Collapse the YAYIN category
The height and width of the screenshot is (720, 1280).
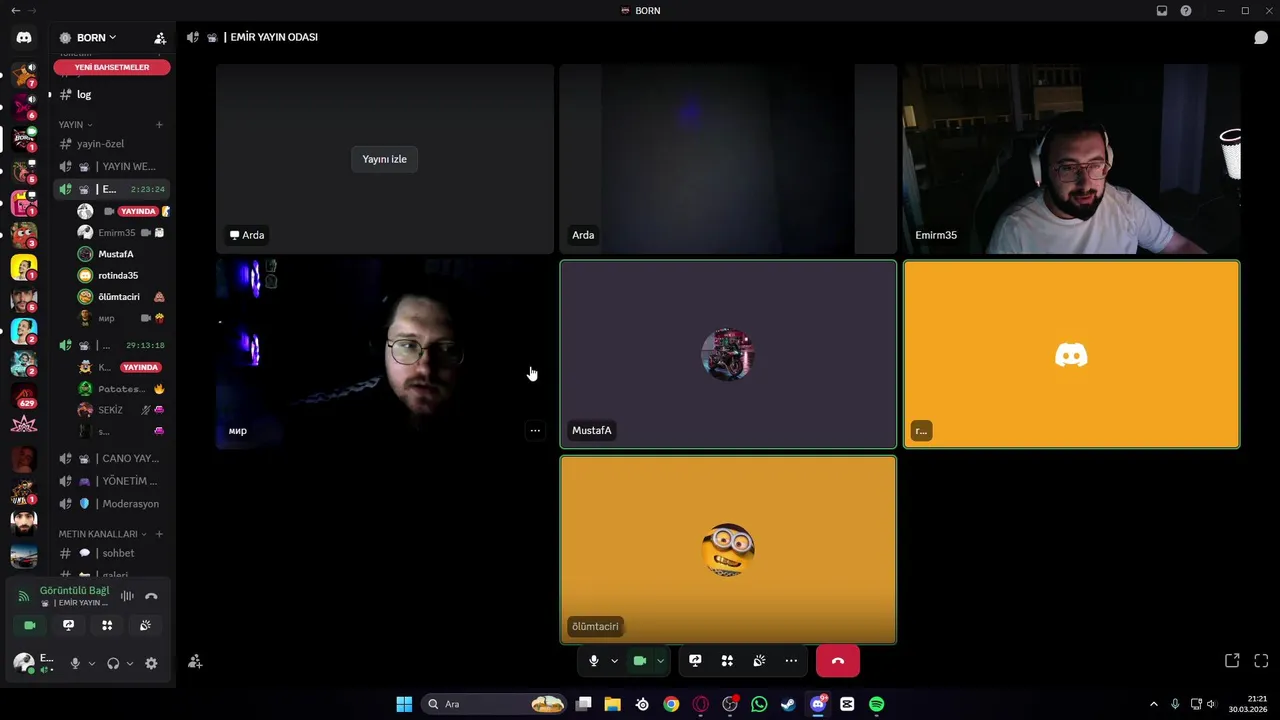(x=75, y=125)
